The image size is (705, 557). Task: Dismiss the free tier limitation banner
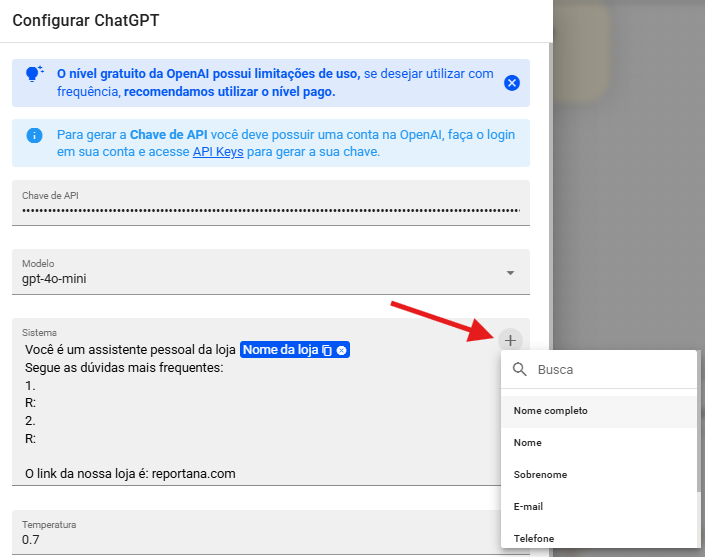click(512, 83)
